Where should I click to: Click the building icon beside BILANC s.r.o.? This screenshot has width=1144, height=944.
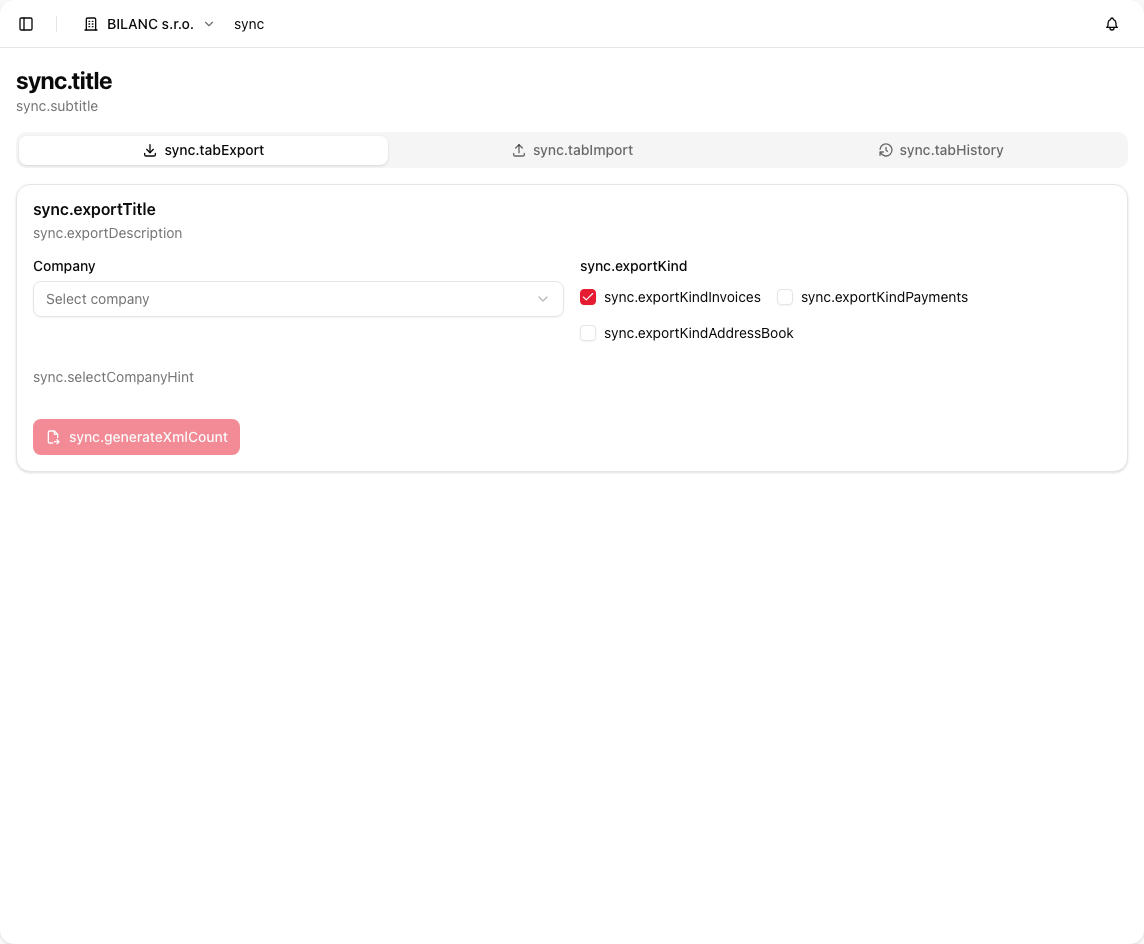[90, 24]
